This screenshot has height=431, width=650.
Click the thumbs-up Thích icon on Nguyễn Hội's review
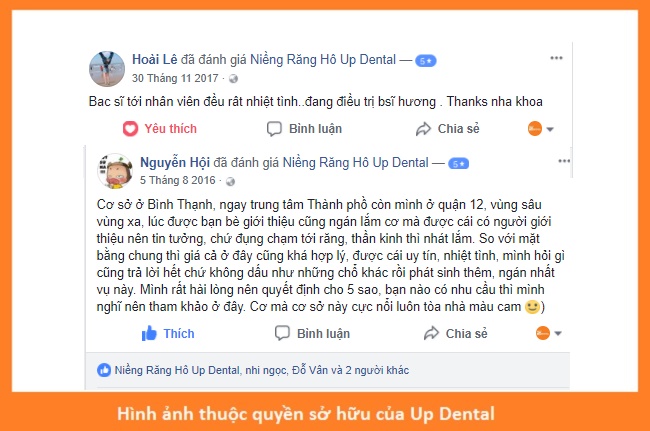tap(149, 333)
